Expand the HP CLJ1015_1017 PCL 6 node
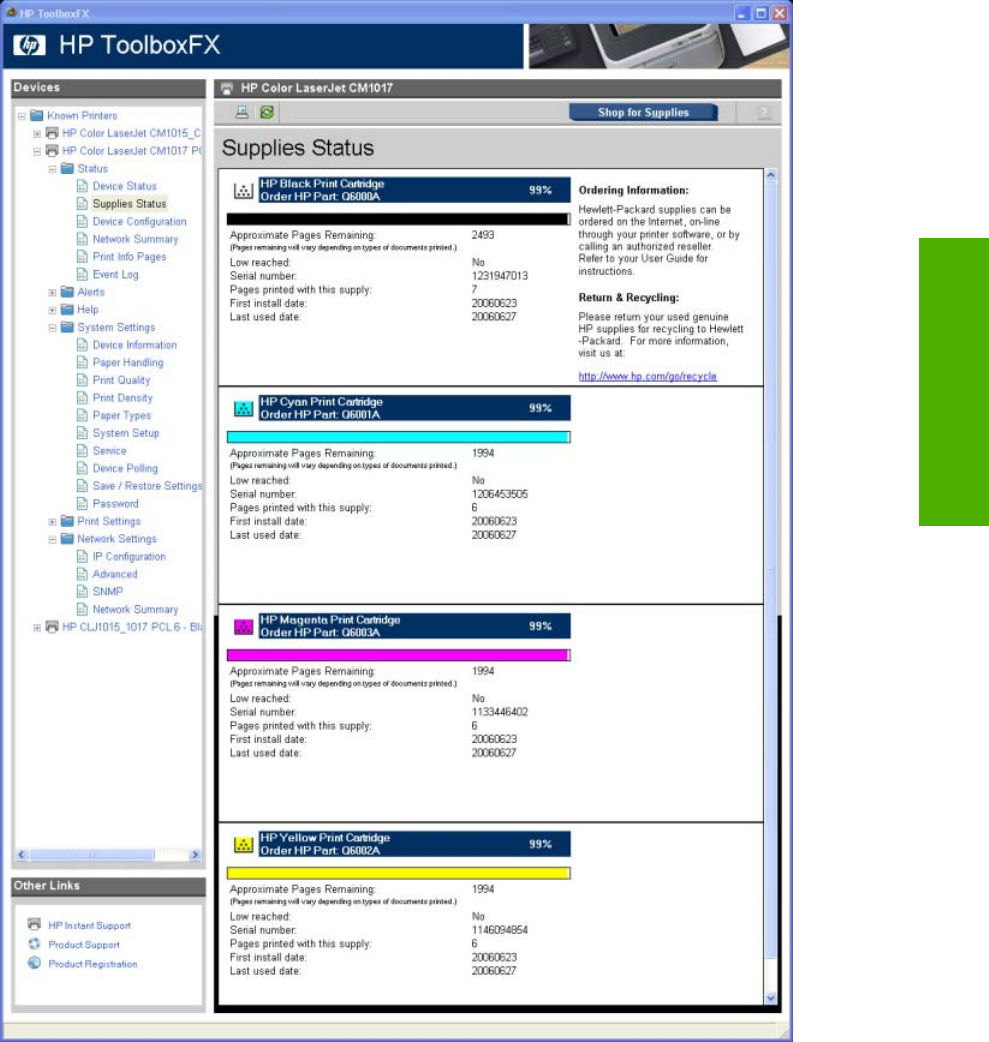Image resolution: width=989 pixels, height=1042 pixels. pos(37,627)
